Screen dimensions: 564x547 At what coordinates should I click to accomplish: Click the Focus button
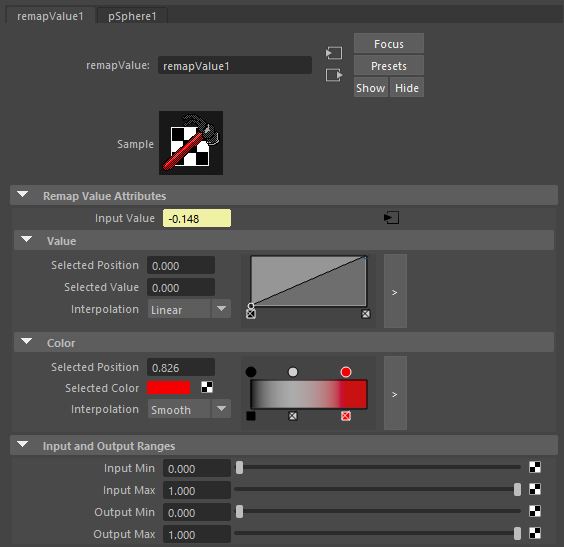coord(388,44)
